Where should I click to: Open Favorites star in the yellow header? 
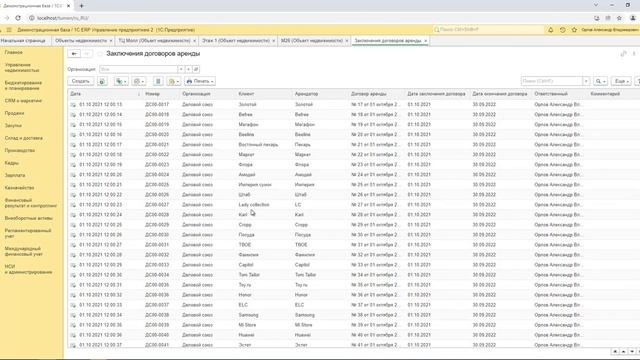coord(574,30)
